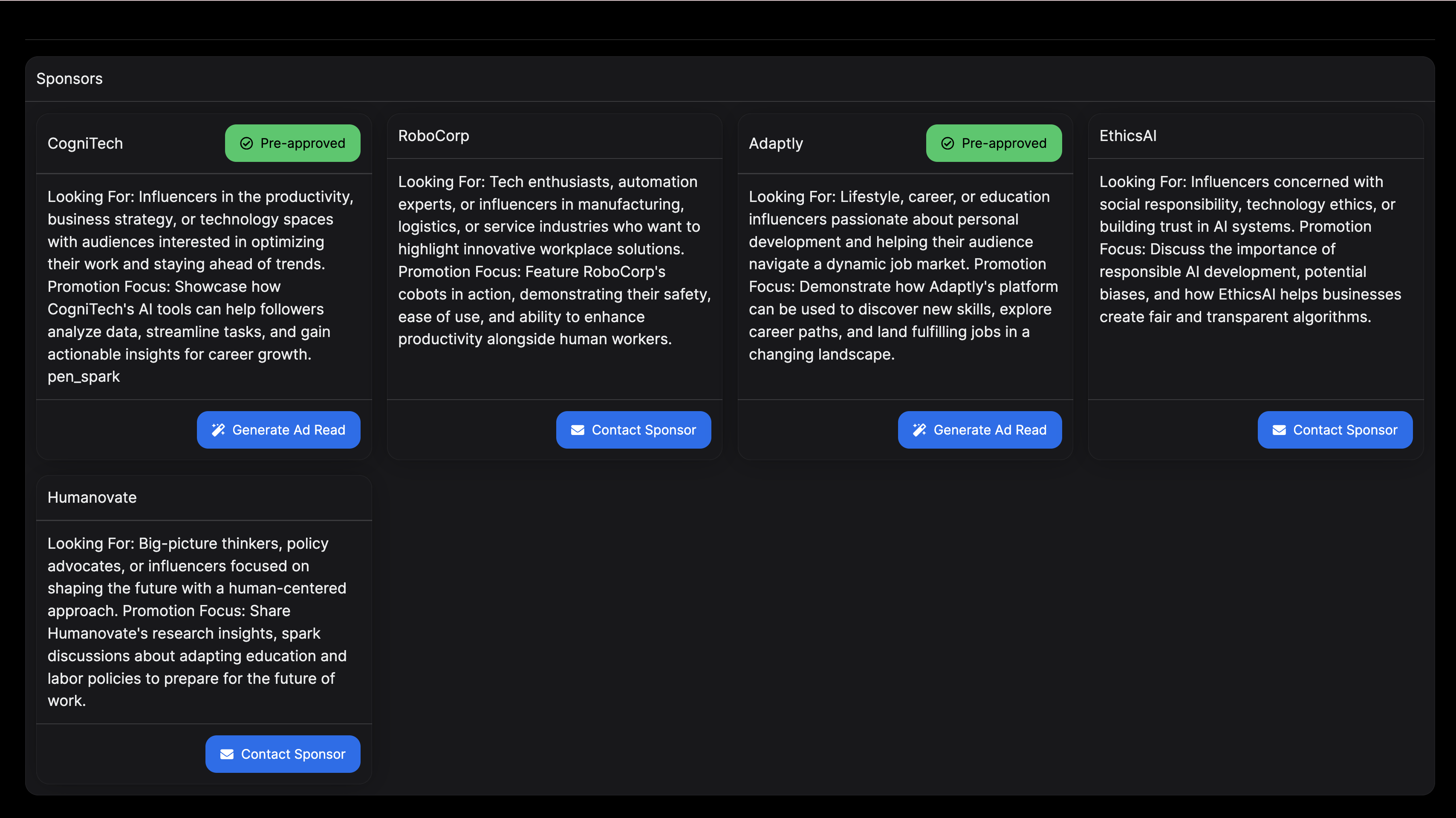
Task: Click the magic wand icon on CogniTech's button
Action: point(218,430)
